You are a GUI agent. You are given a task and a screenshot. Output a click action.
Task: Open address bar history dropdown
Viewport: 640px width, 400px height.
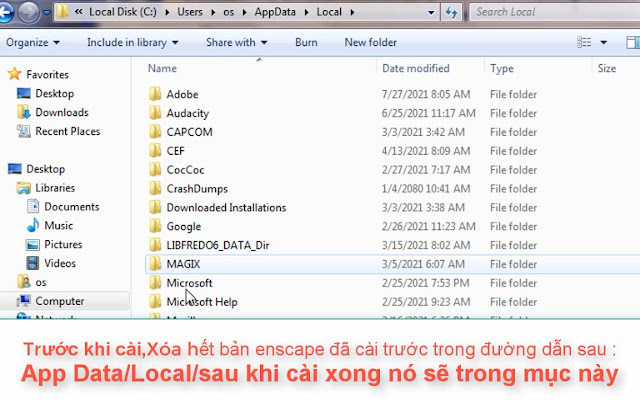[x=431, y=13]
